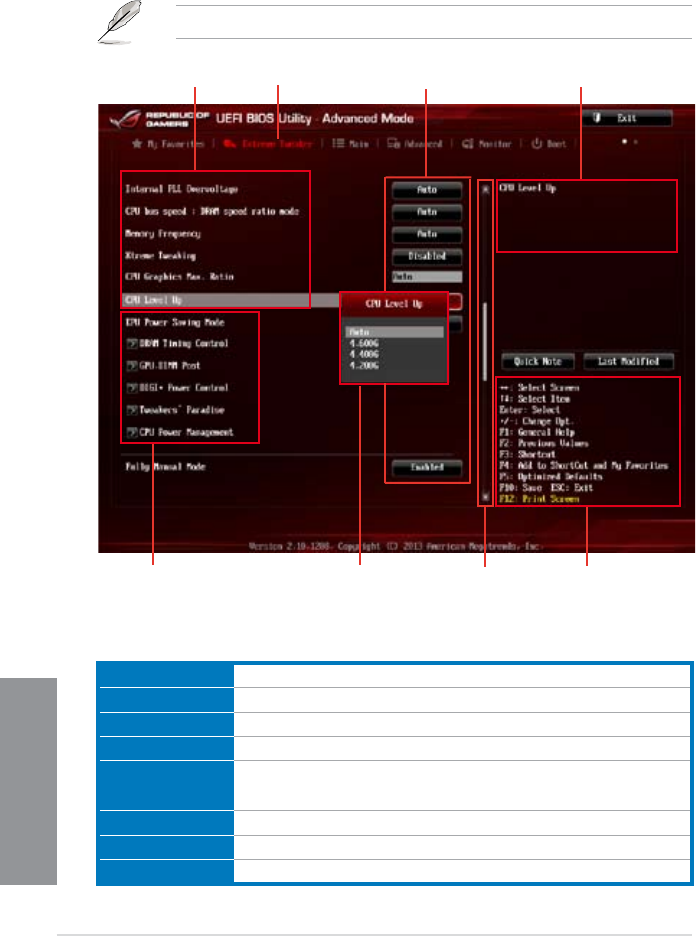This screenshot has width=696, height=936.
Task: Switch to the Boot tab
Action: click(549, 144)
